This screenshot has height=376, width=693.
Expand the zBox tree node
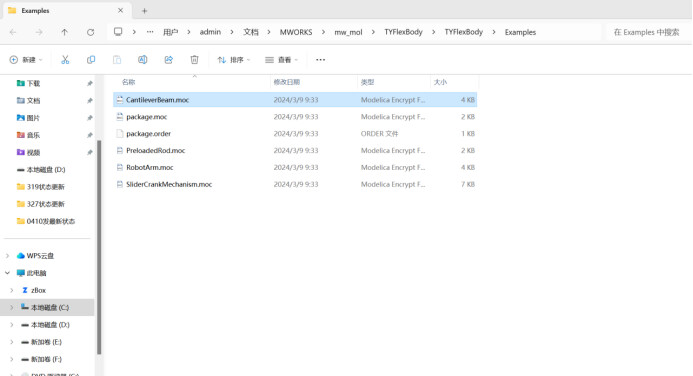12,290
